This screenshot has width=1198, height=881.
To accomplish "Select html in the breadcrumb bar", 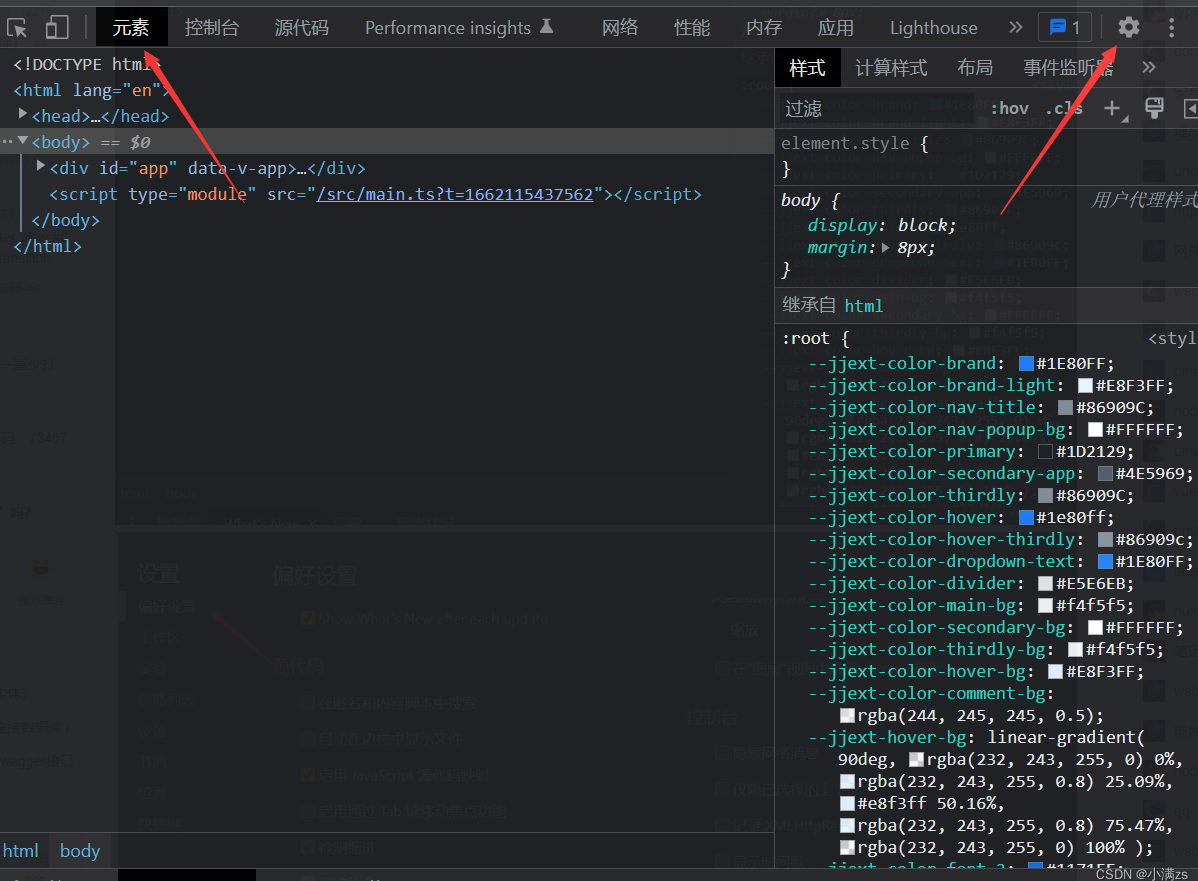I will click(21, 851).
